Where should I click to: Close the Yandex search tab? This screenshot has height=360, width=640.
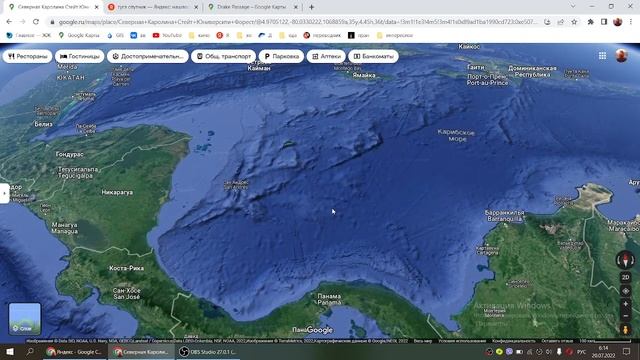(196, 7)
